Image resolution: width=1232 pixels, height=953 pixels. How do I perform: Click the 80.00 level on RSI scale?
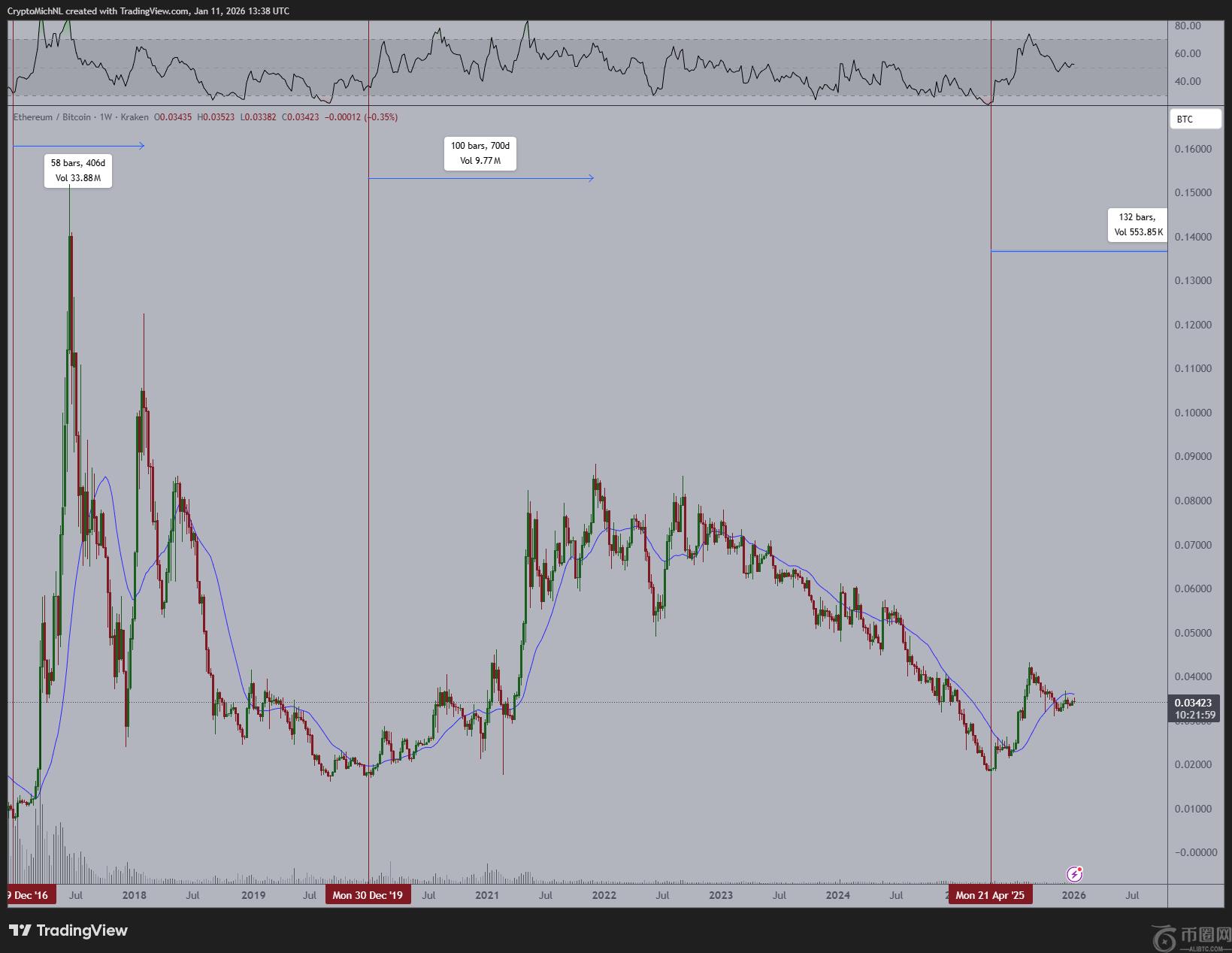[x=1188, y=26]
